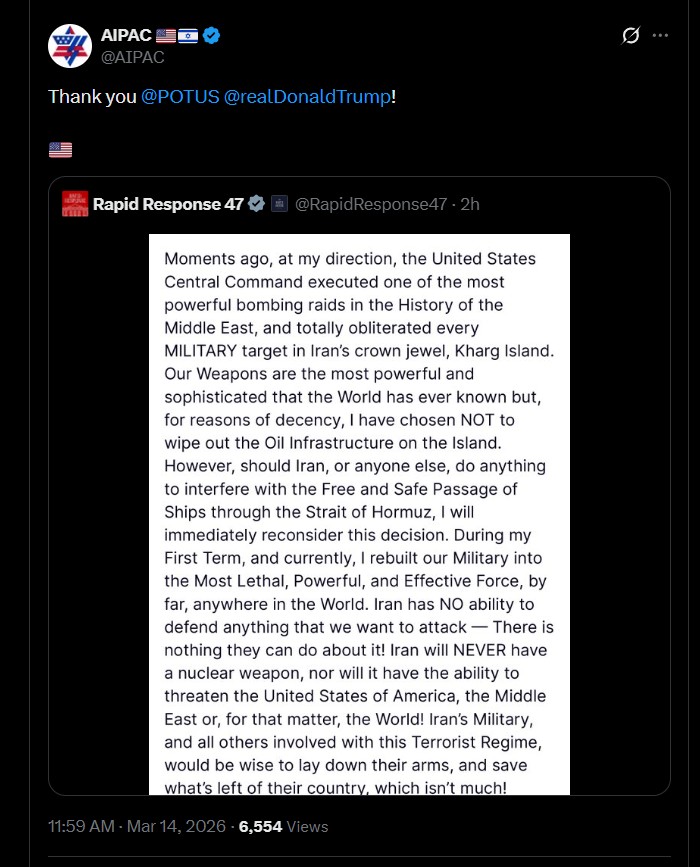Click government affiliation badge icon
This screenshot has width=700, height=867.
point(279,204)
